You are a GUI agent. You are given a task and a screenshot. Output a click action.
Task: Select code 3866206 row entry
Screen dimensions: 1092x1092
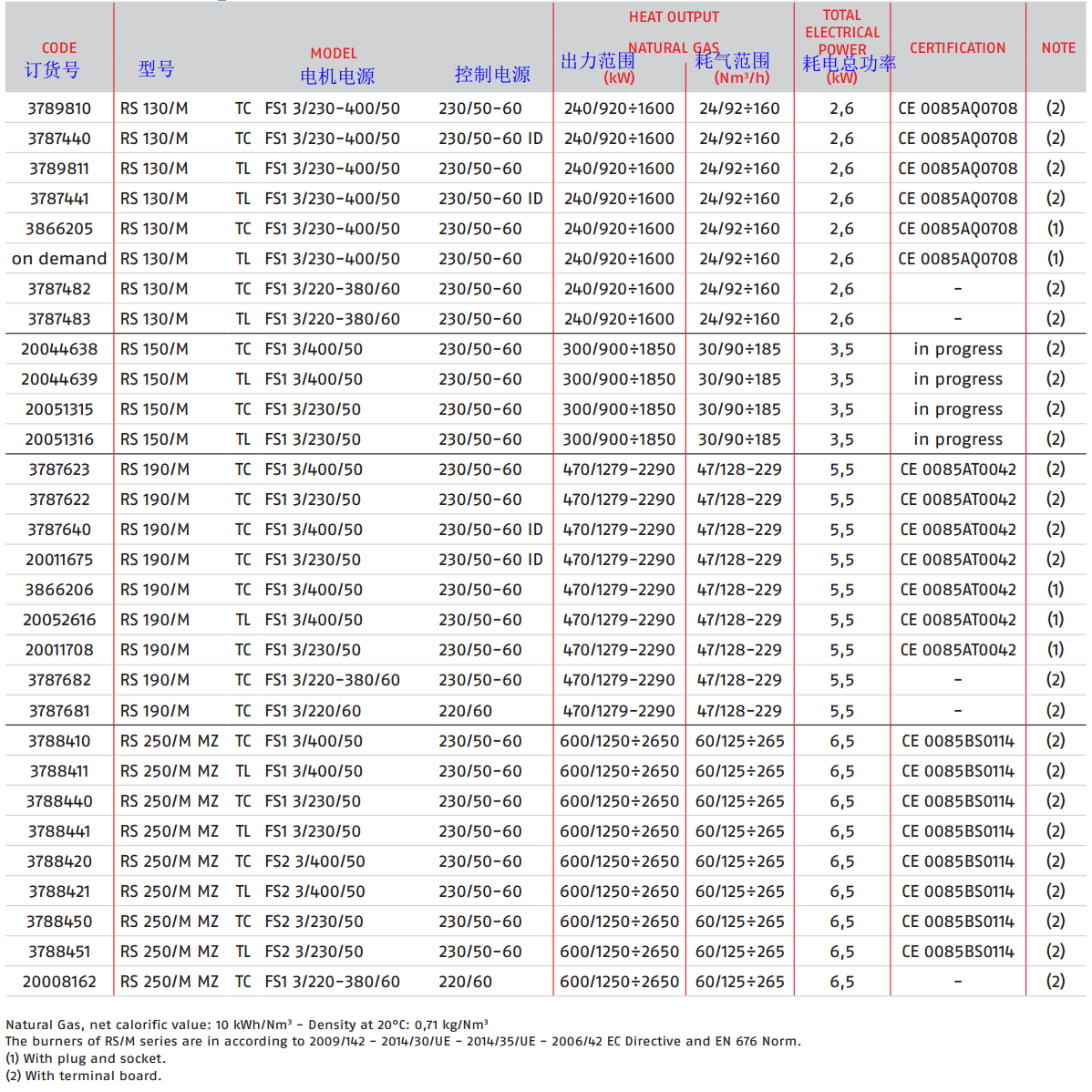click(59, 590)
